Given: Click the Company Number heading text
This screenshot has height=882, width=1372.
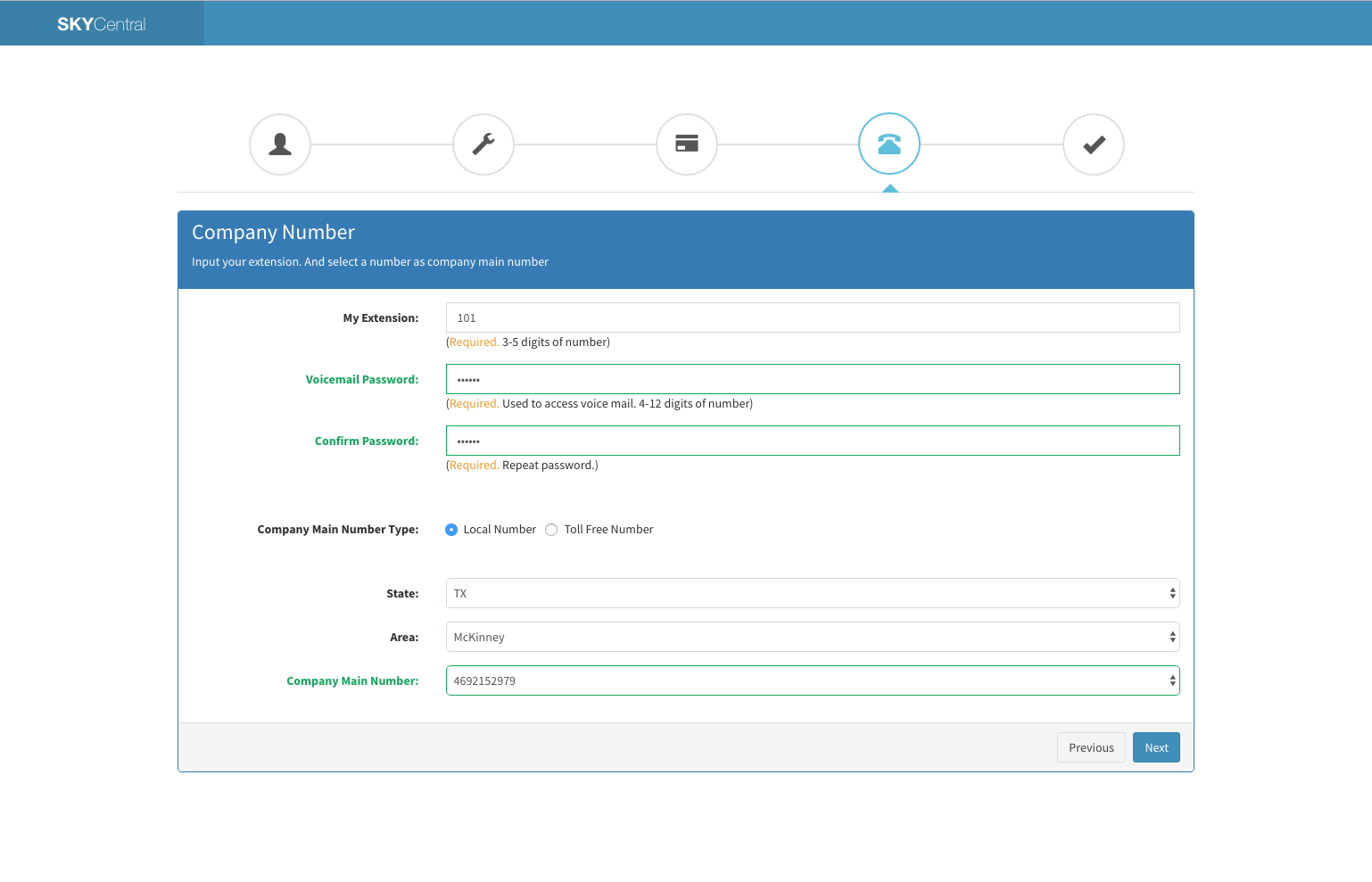Looking at the screenshot, I should tap(273, 233).
